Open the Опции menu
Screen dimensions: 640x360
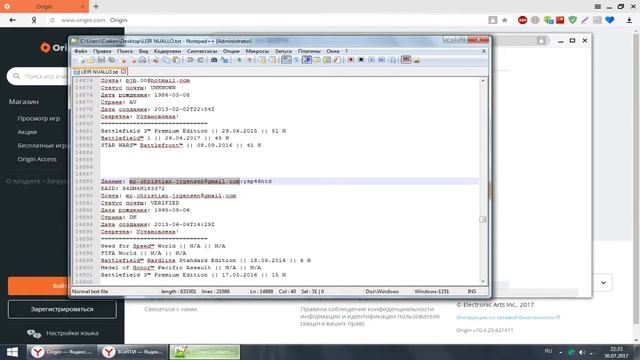coord(231,51)
